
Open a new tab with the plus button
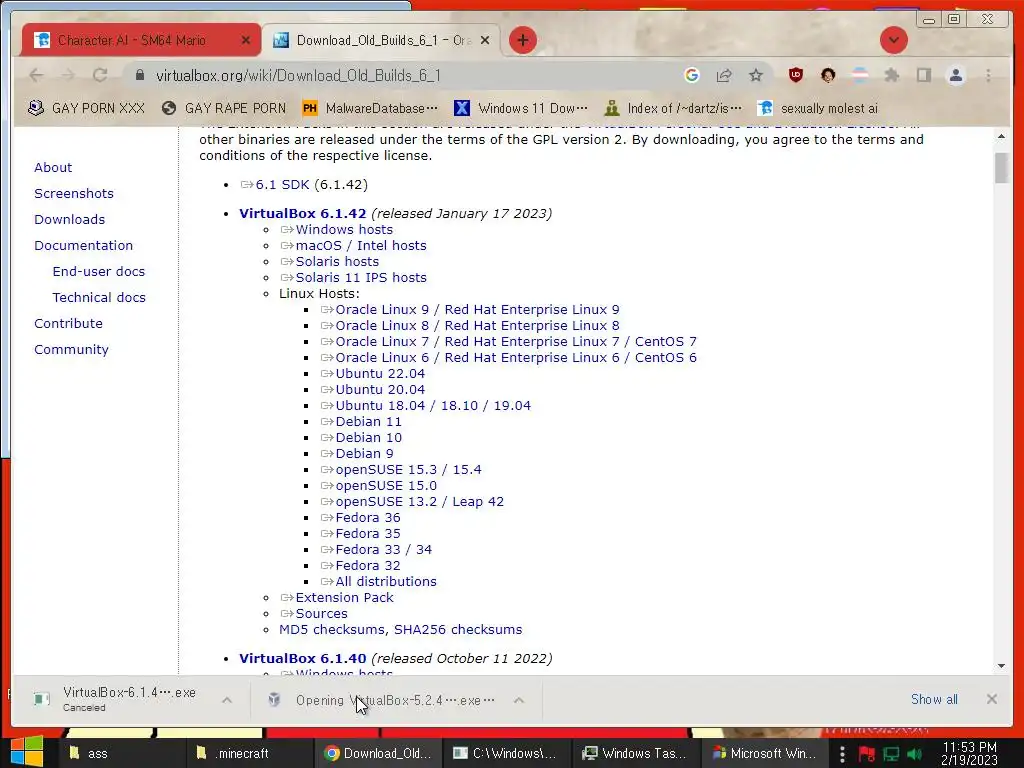pyautogui.click(x=522, y=40)
